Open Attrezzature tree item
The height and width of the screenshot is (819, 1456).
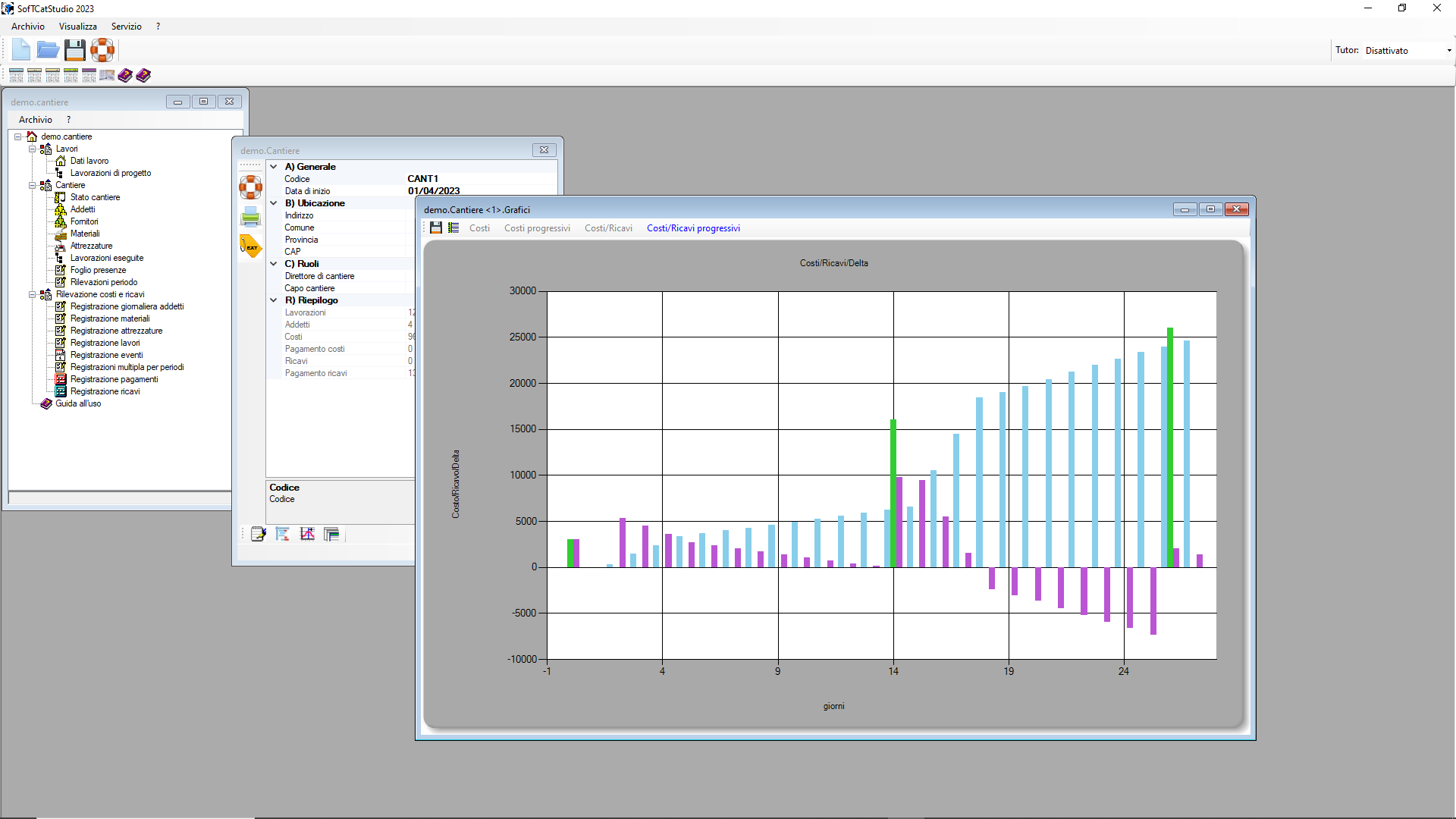[91, 246]
